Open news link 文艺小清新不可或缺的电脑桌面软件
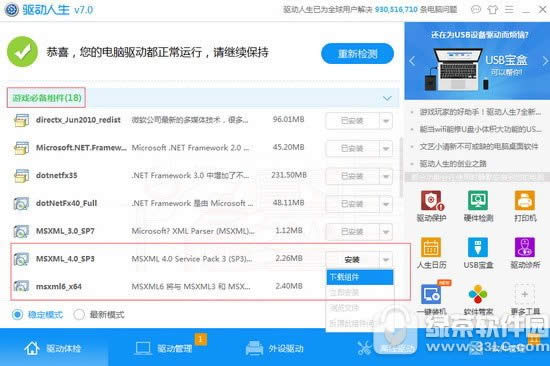This screenshot has height=366, width=550. coord(479,146)
